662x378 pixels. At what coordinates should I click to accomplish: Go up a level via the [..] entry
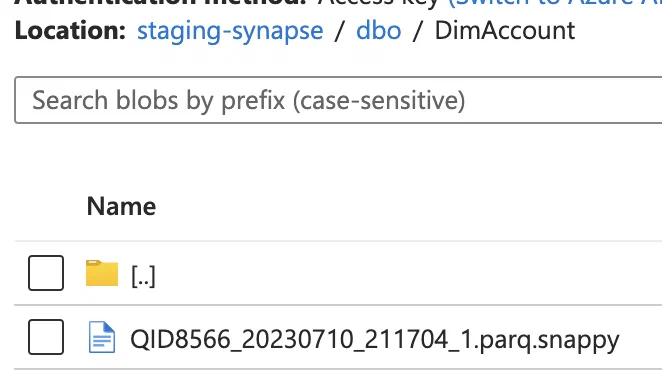pyautogui.click(x=144, y=276)
